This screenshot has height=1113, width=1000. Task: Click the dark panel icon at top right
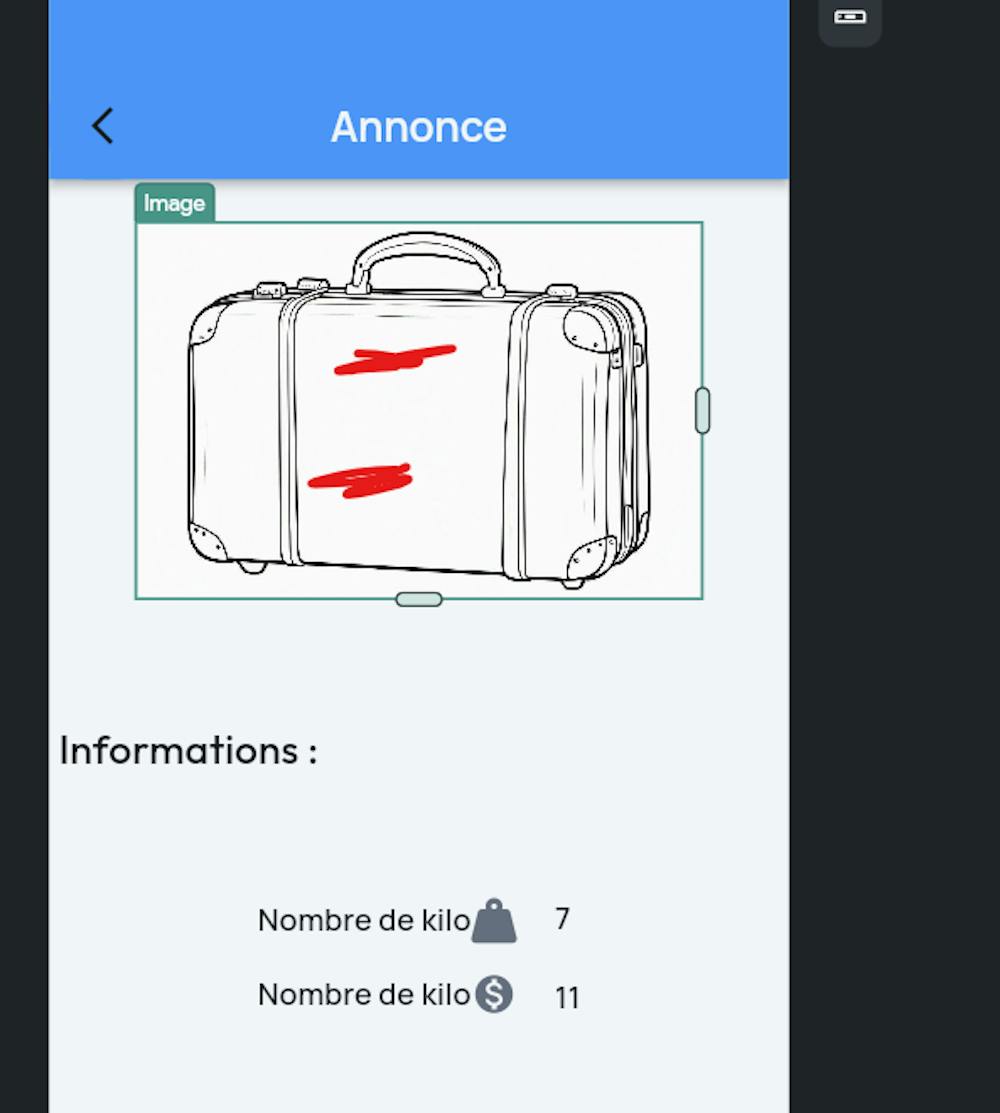point(850,17)
